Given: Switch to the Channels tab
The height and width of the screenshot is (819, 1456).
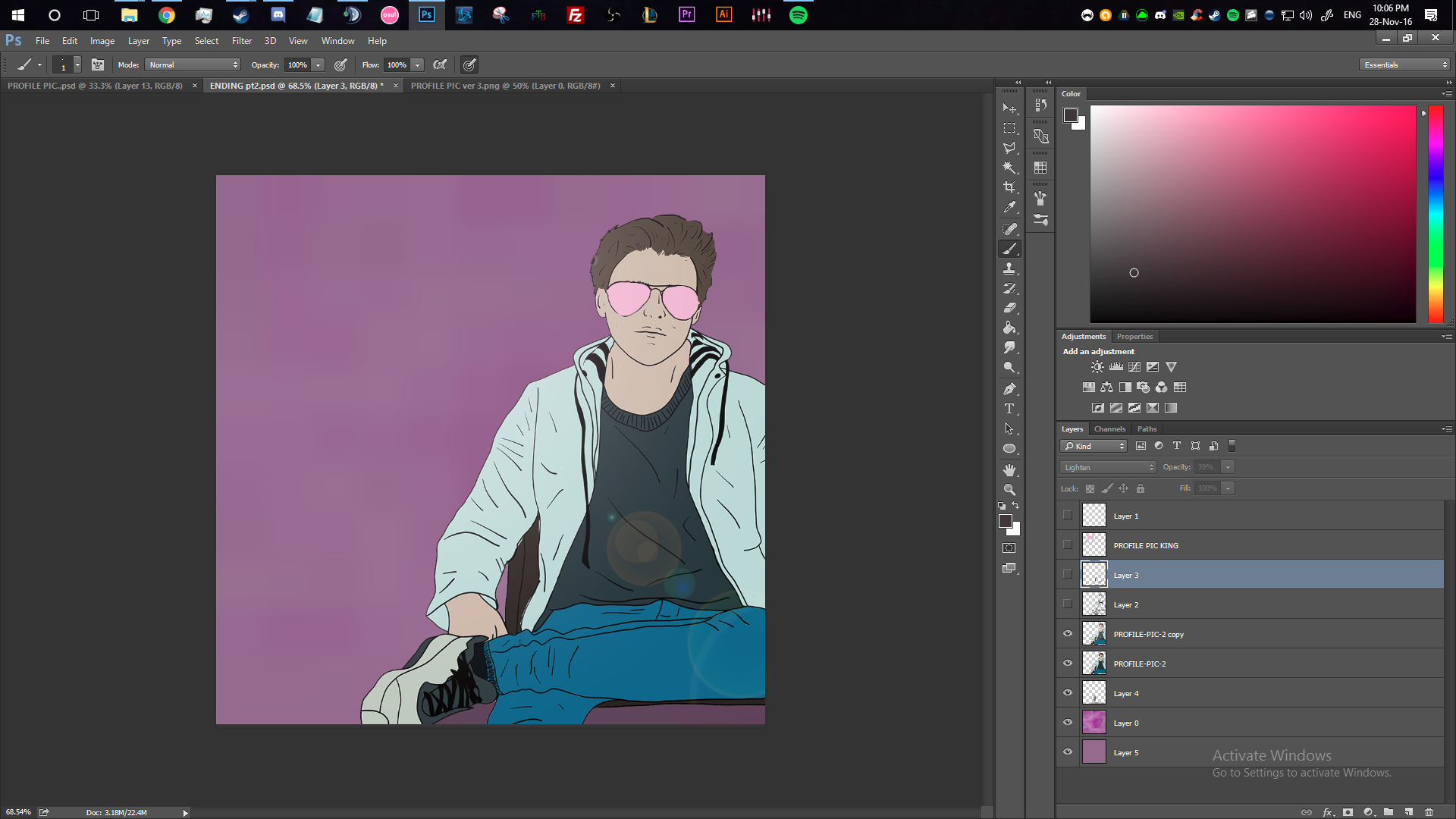Looking at the screenshot, I should [x=1109, y=429].
